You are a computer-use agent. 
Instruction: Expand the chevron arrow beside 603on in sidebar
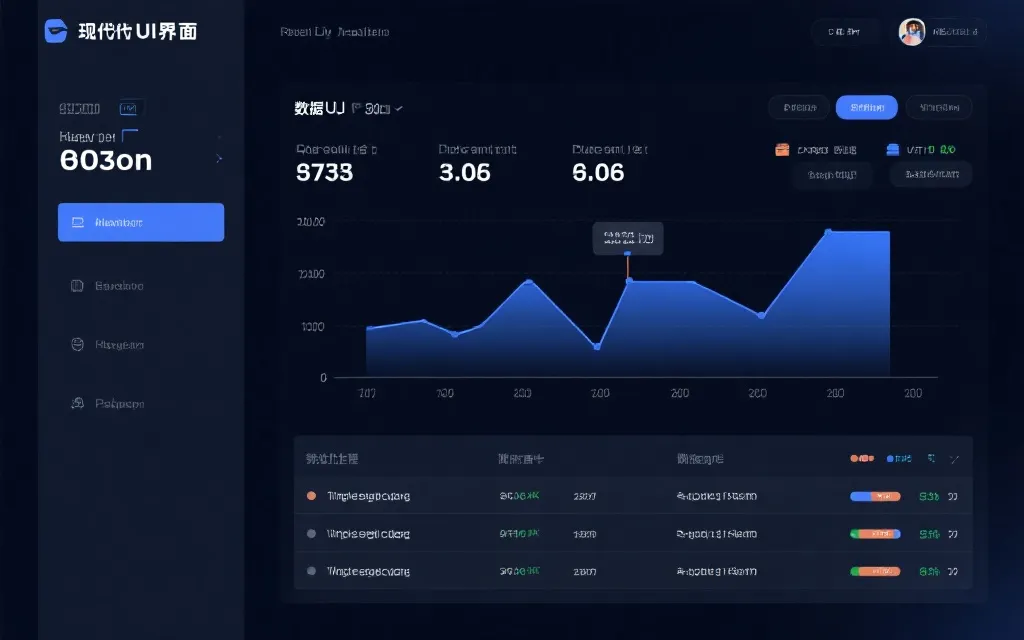[x=219, y=158]
